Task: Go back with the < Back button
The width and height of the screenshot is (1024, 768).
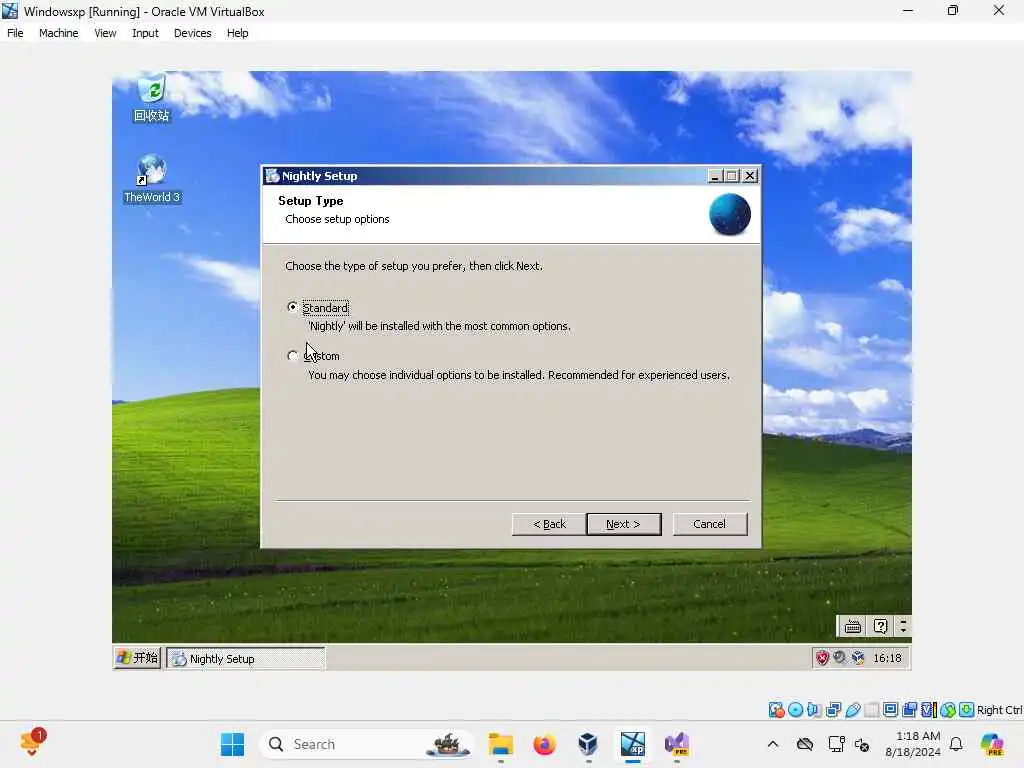Action: point(549,524)
